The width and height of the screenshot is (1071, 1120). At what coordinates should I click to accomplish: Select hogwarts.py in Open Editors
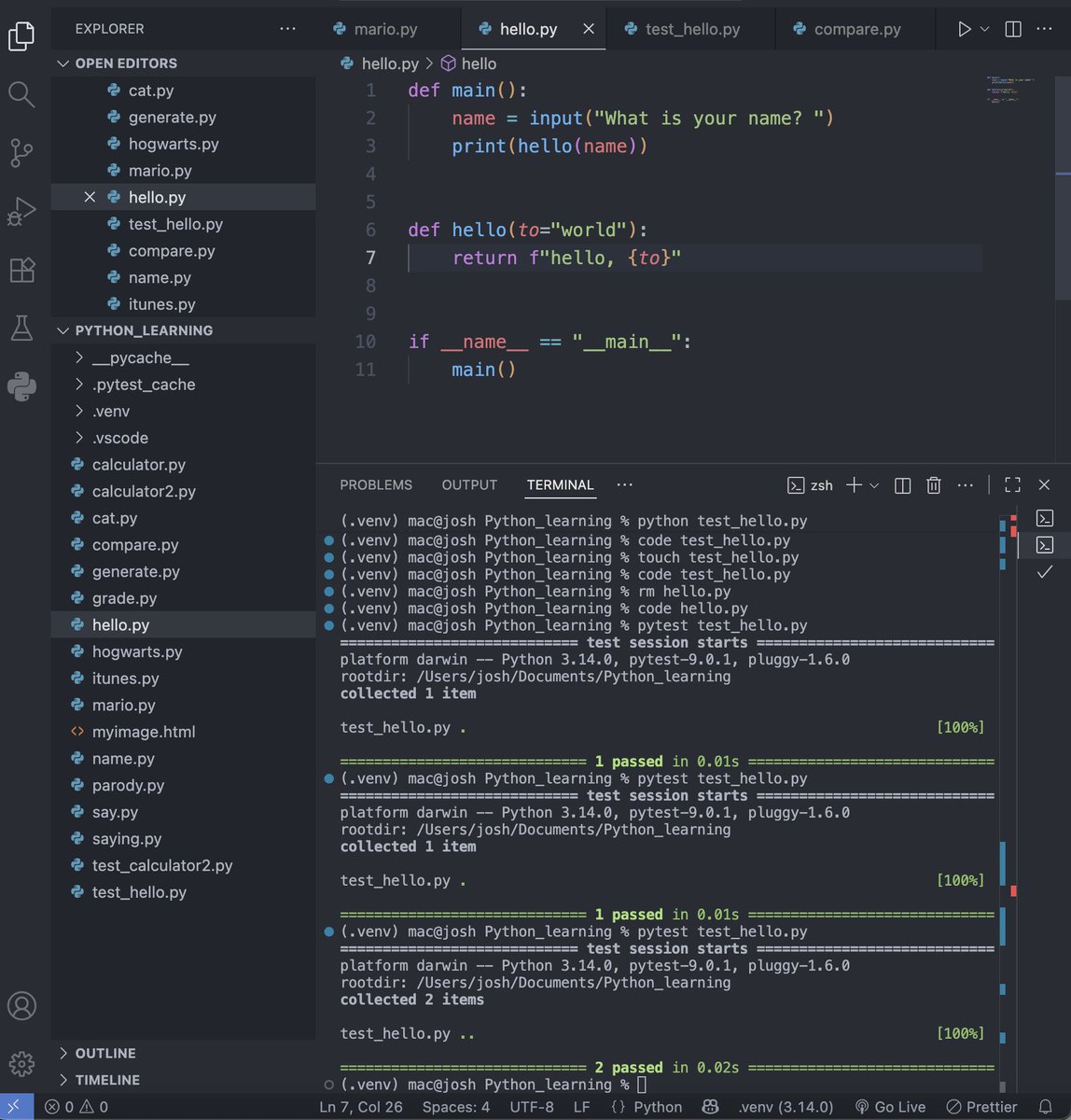183,144
